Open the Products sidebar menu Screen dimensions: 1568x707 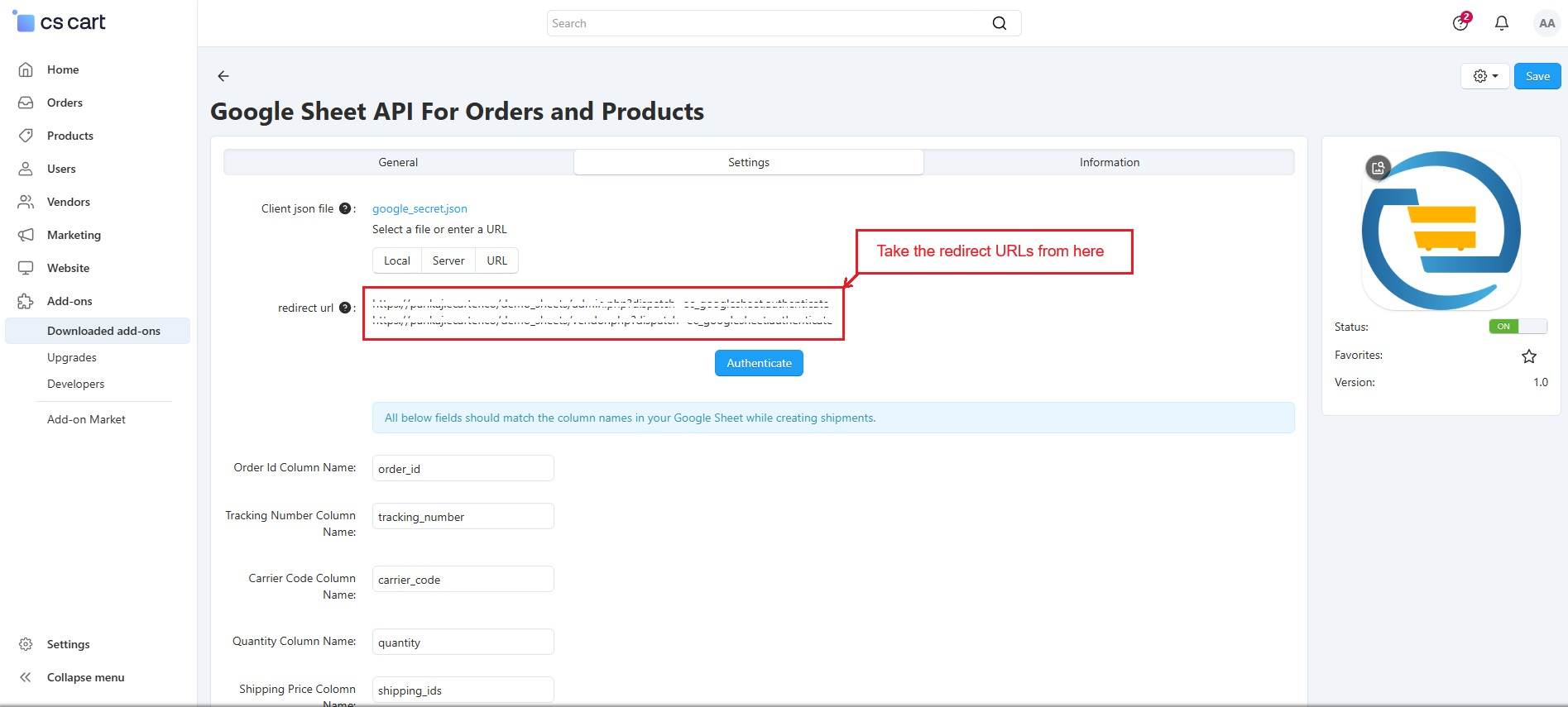tap(70, 136)
